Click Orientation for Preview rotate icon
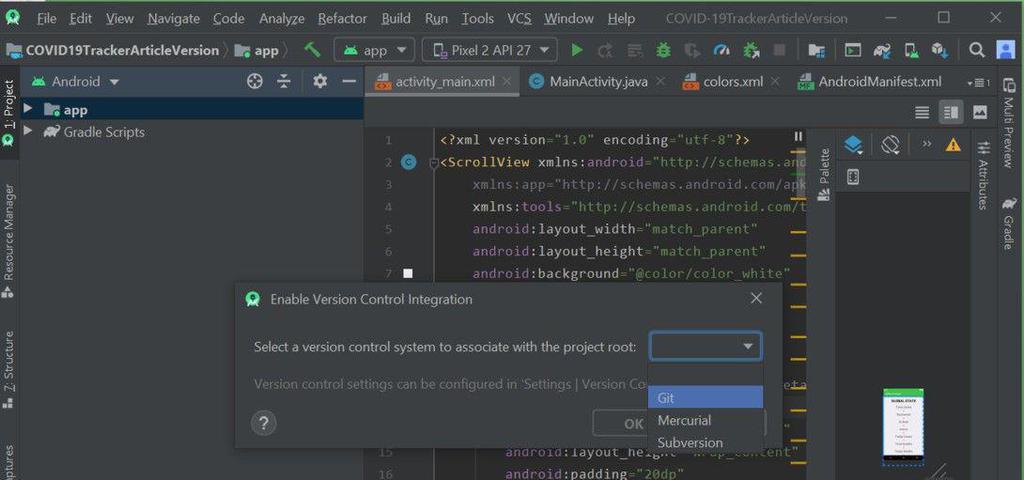 tap(890, 144)
